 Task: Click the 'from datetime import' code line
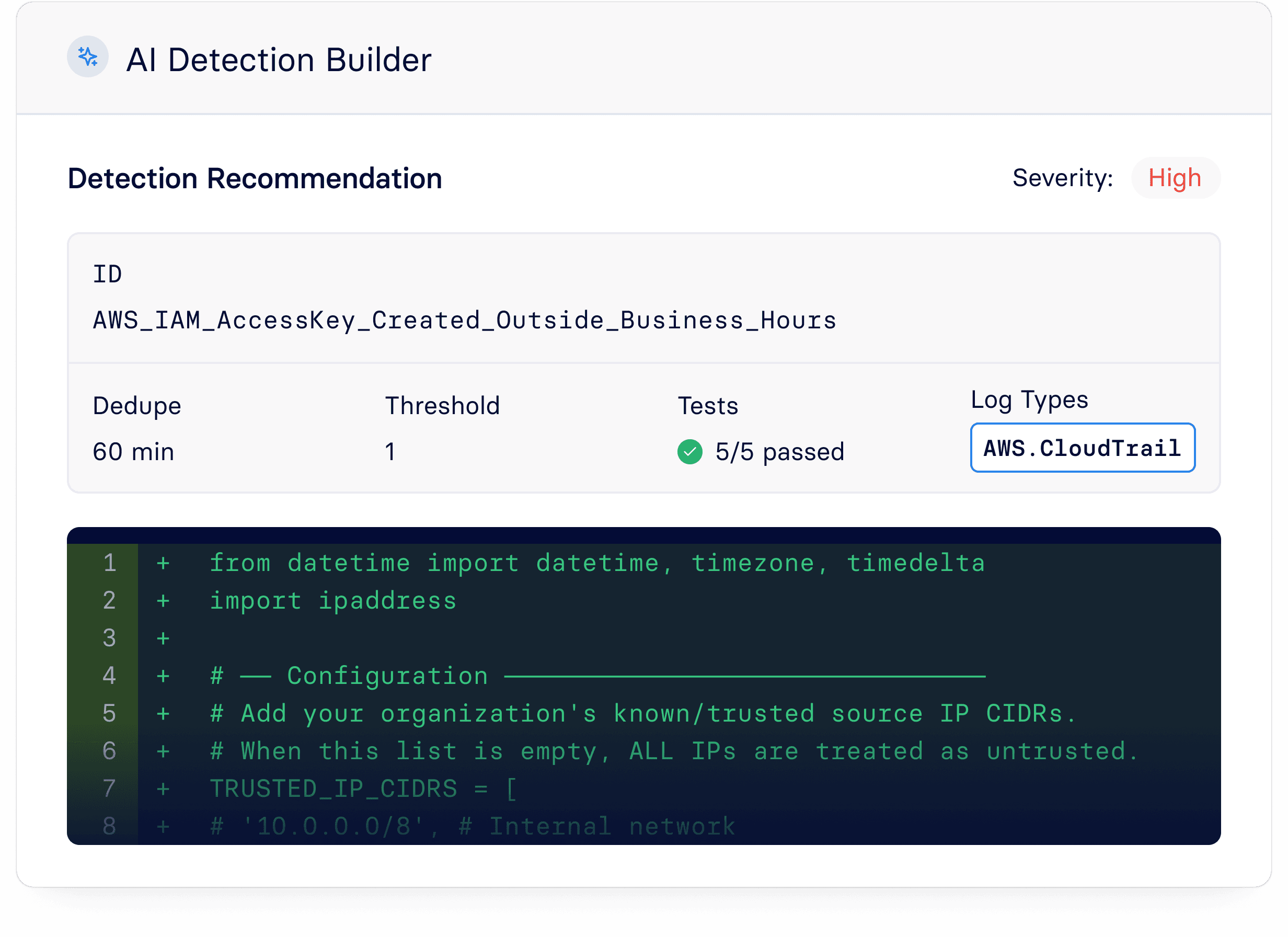coord(596,563)
